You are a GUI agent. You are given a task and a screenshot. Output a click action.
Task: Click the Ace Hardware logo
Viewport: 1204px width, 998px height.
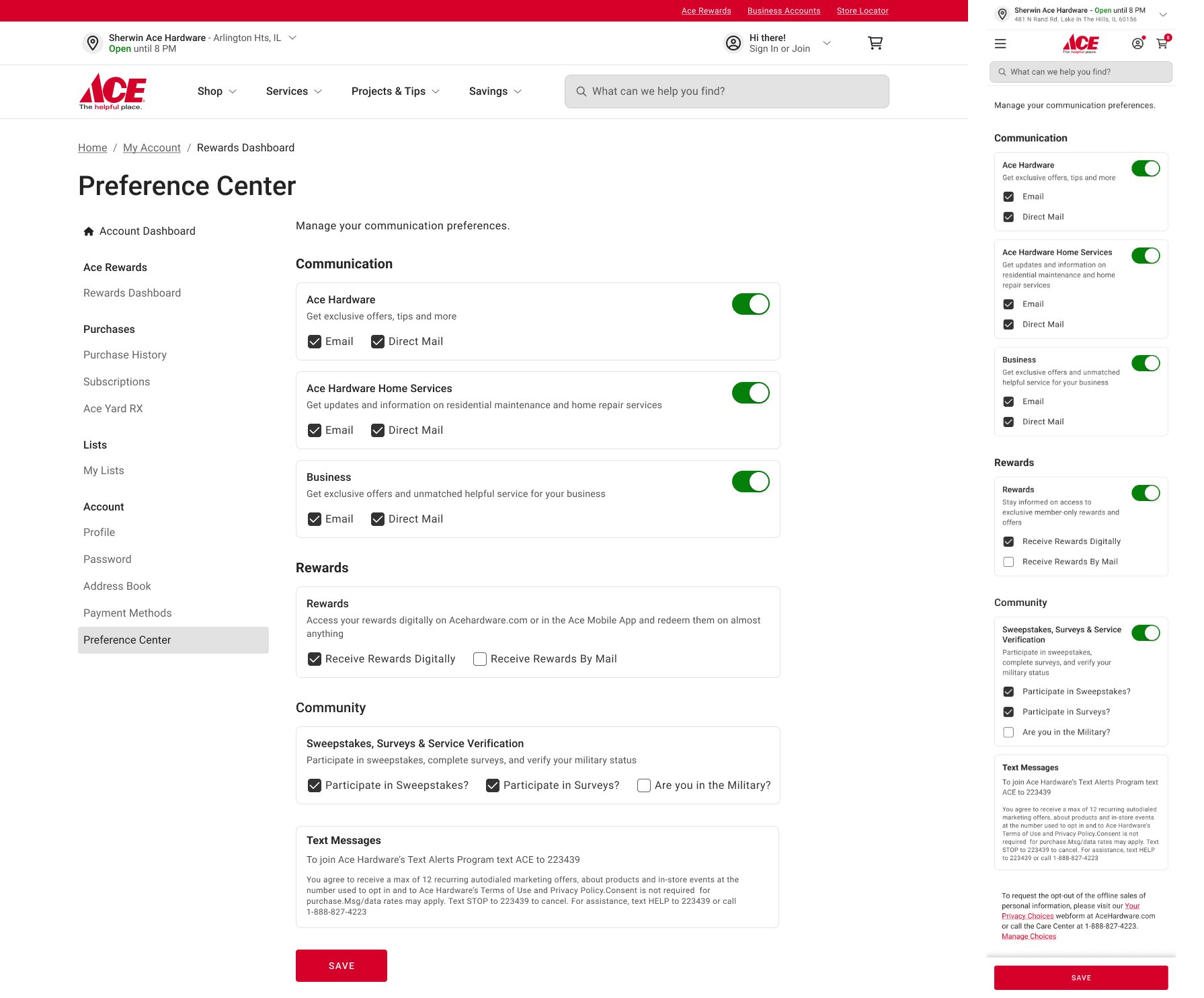point(112,91)
